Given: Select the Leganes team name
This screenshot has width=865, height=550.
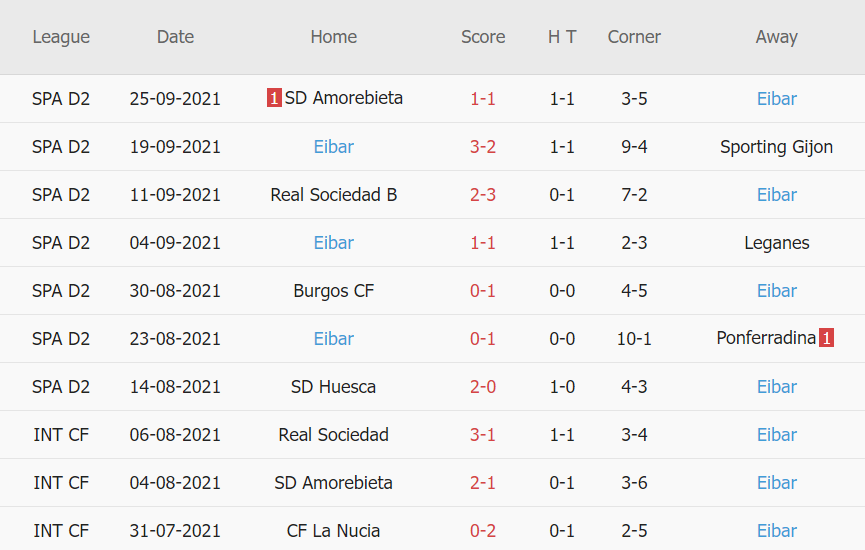Looking at the screenshot, I should (x=776, y=243).
